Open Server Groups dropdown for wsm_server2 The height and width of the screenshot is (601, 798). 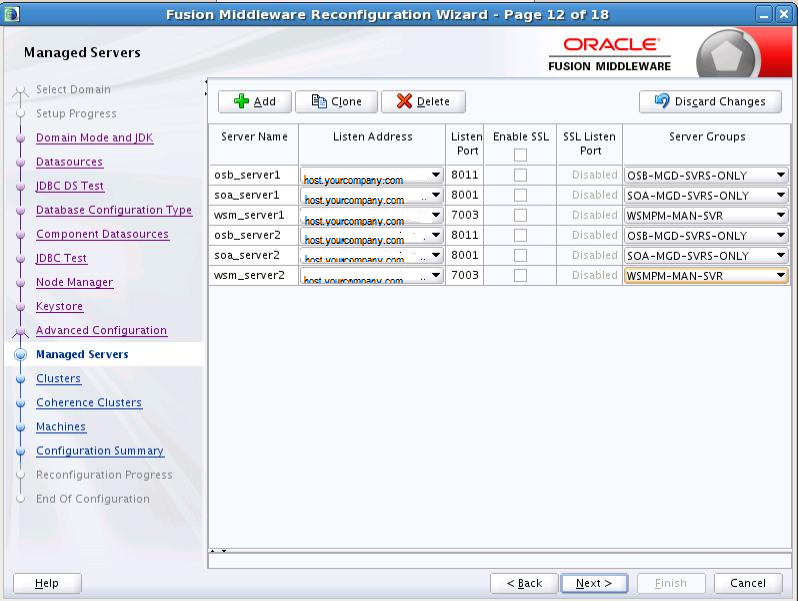(781, 275)
